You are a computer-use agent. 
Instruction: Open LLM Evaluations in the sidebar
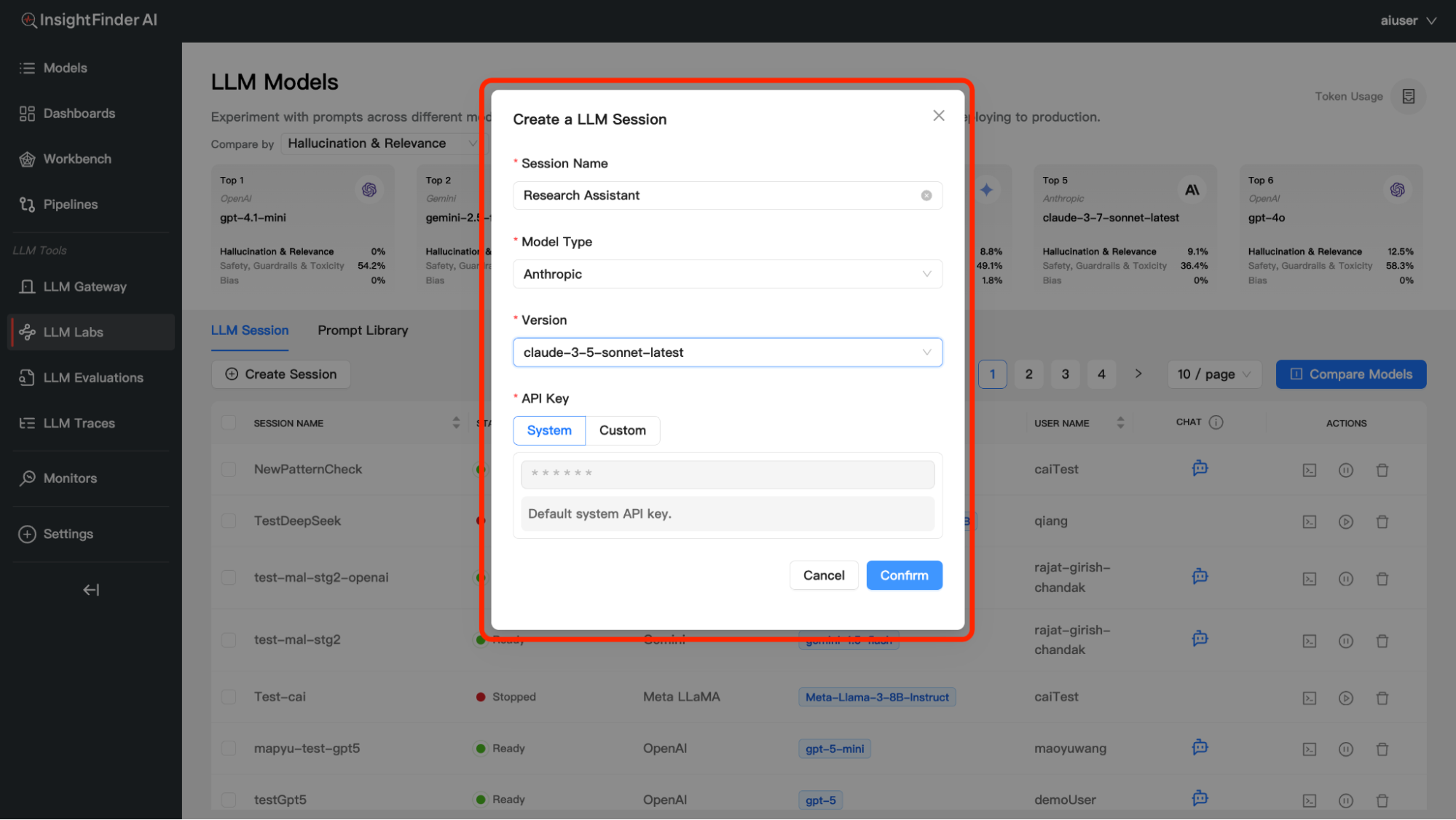pyautogui.click(x=93, y=377)
